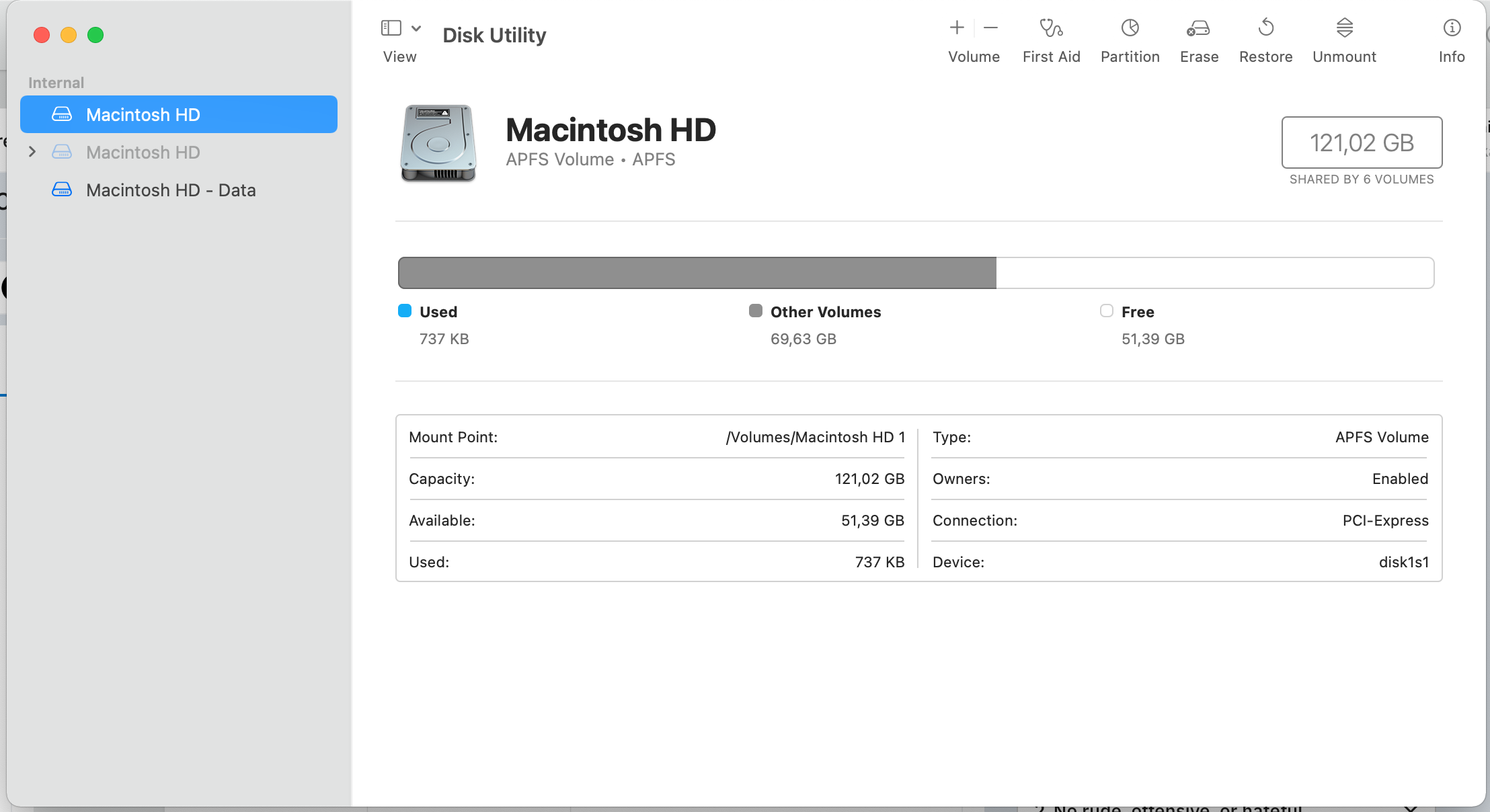Expand the dimmed Macintosh HD tree item
Image resolution: width=1490 pixels, height=812 pixels.
click(32, 152)
